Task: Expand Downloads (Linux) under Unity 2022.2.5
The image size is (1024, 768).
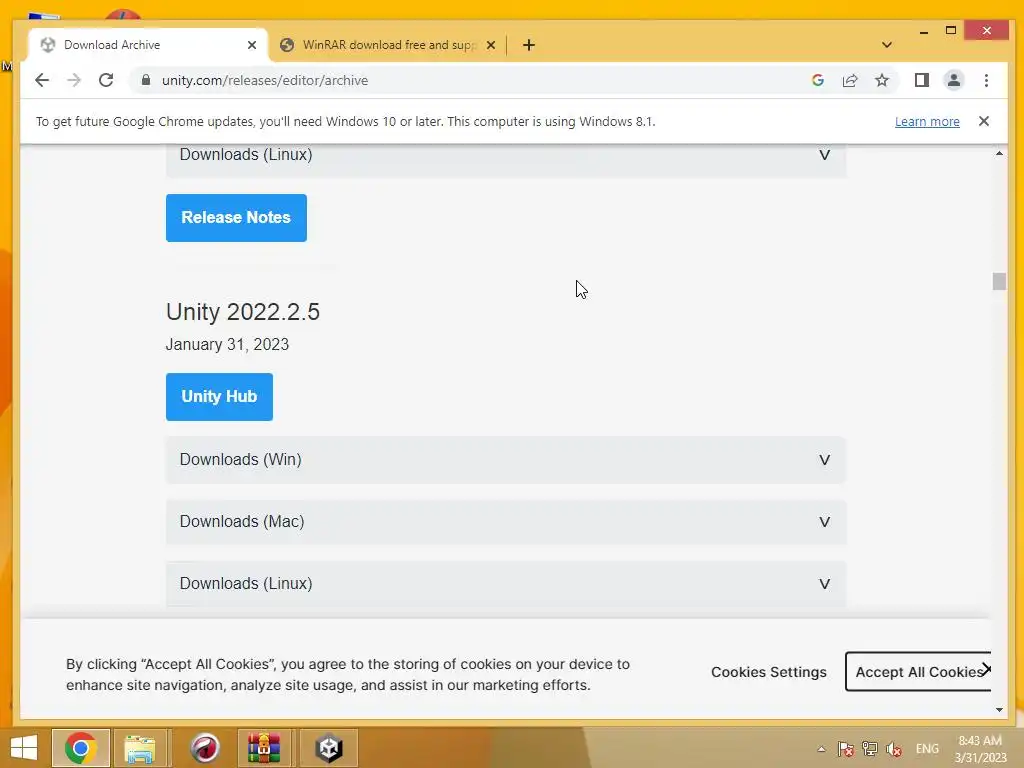Action: [x=506, y=584]
